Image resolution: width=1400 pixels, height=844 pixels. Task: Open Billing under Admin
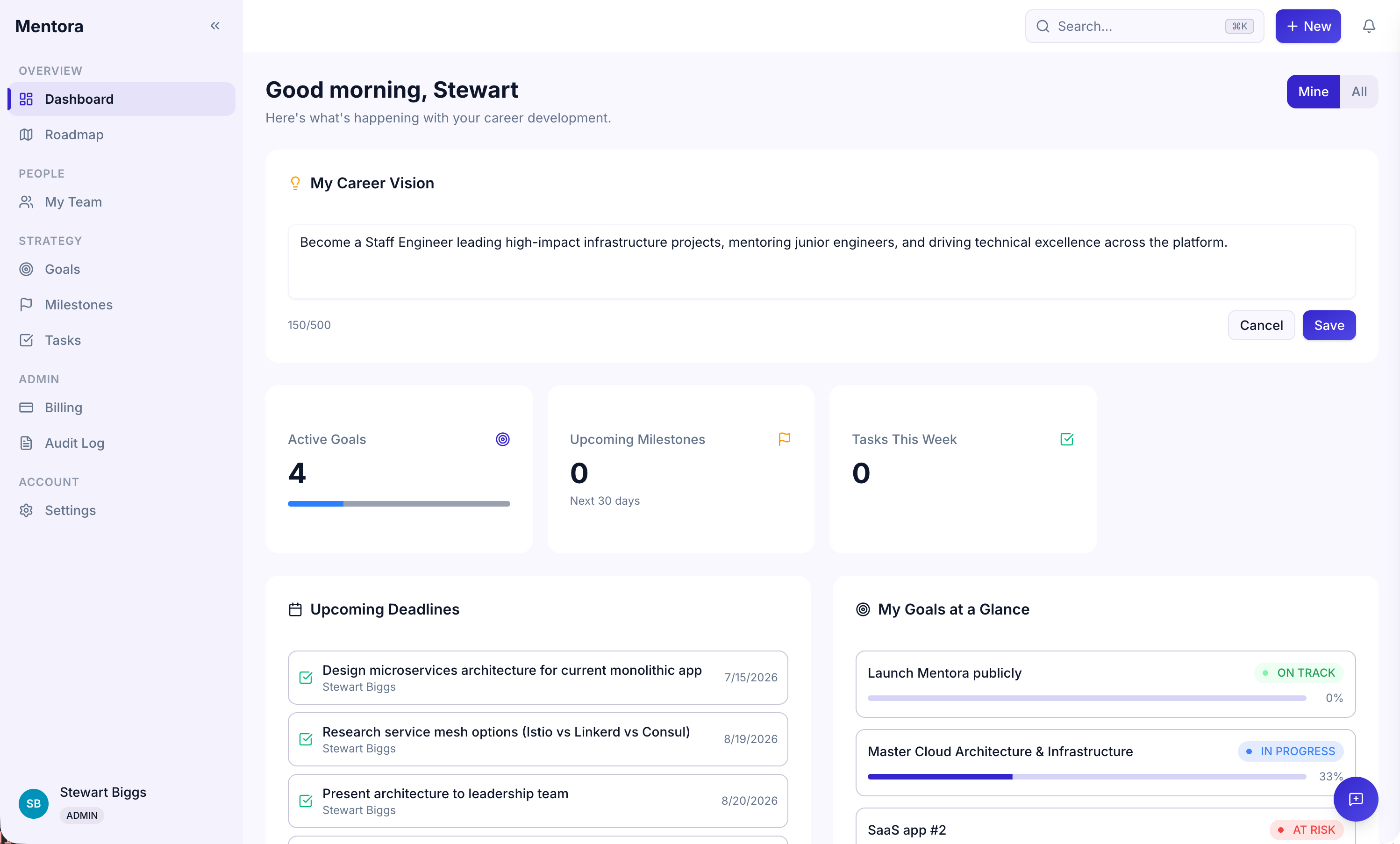click(x=121, y=408)
